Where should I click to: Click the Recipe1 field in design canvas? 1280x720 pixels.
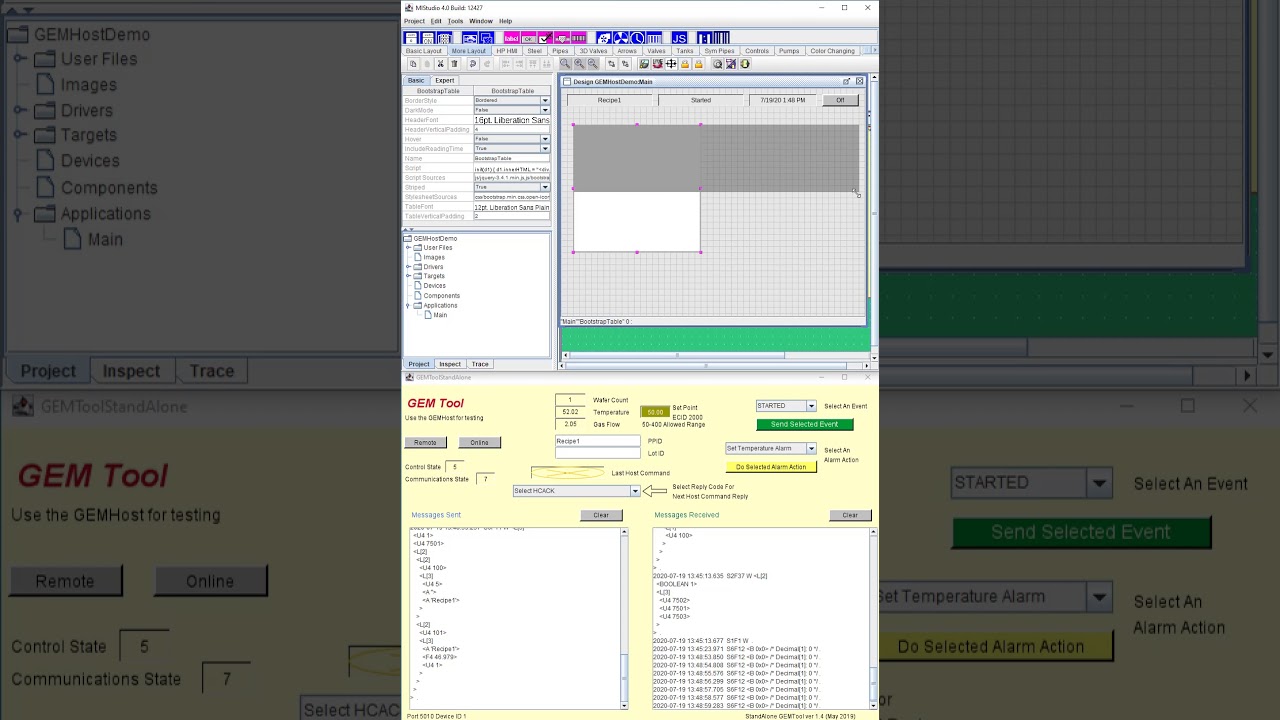[x=609, y=100]
